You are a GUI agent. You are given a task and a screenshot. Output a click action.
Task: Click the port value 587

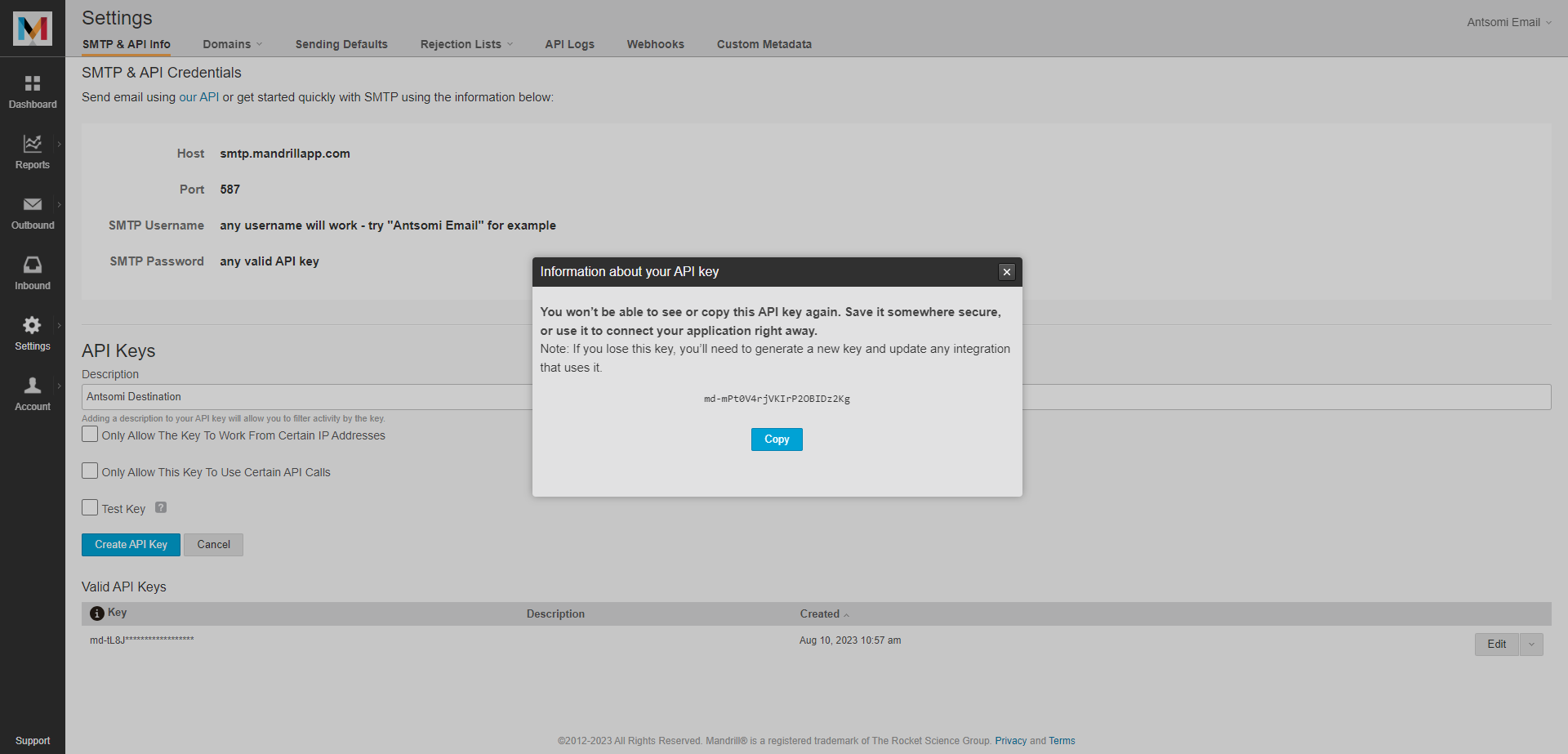(229, 190)
